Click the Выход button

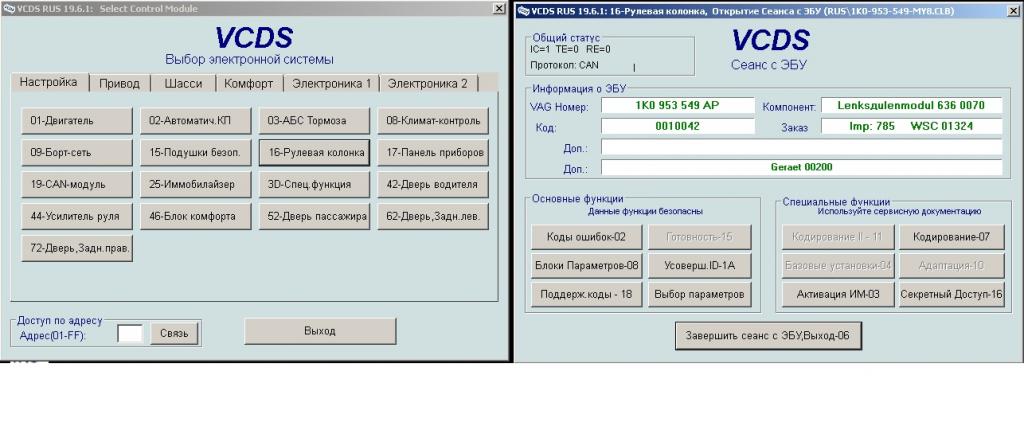coord(320,331)
